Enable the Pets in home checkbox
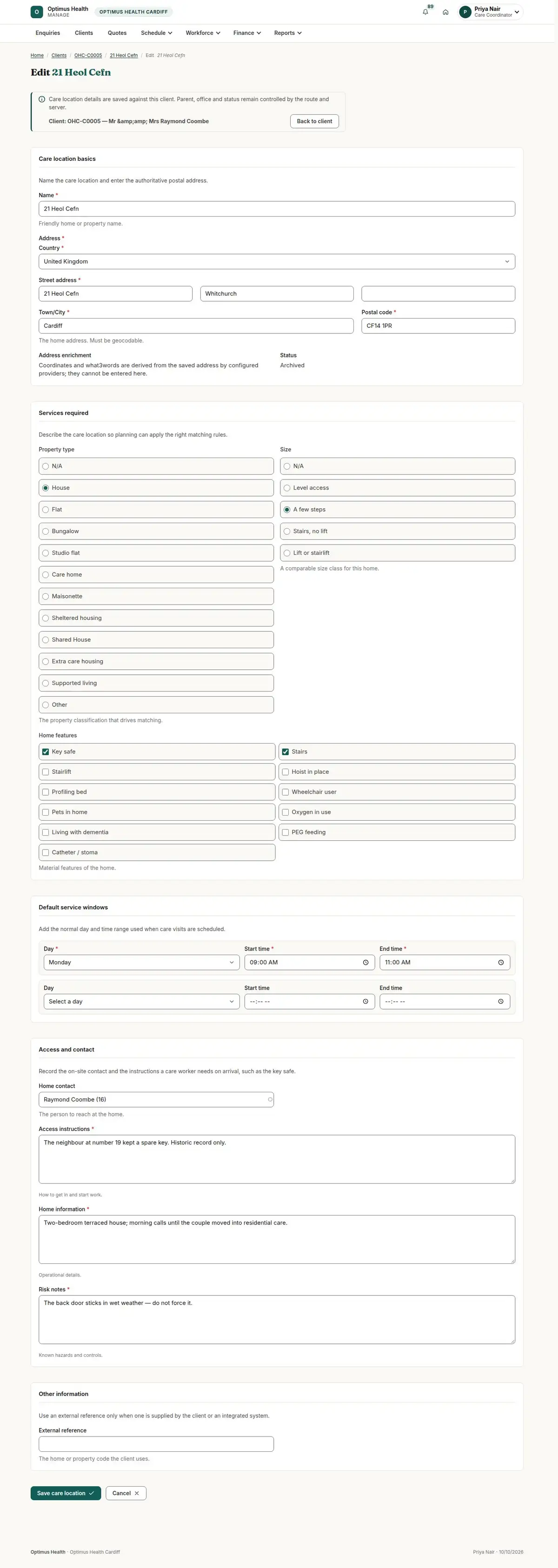The image size is (558, 1568). (x=46, y=812)
